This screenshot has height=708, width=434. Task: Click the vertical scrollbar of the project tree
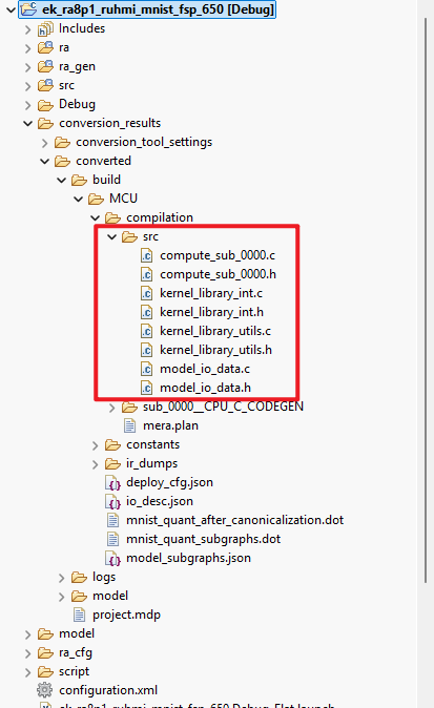pos(425,300)
